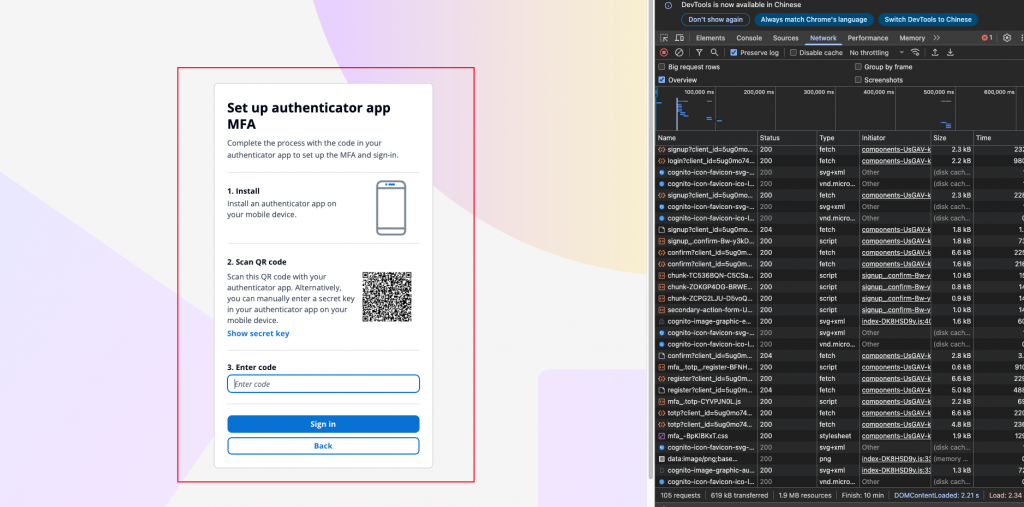Click '1.9 MB resources' in status bar
The height and width of the screenshot is (507, 1024).
(x=804, y=495)
